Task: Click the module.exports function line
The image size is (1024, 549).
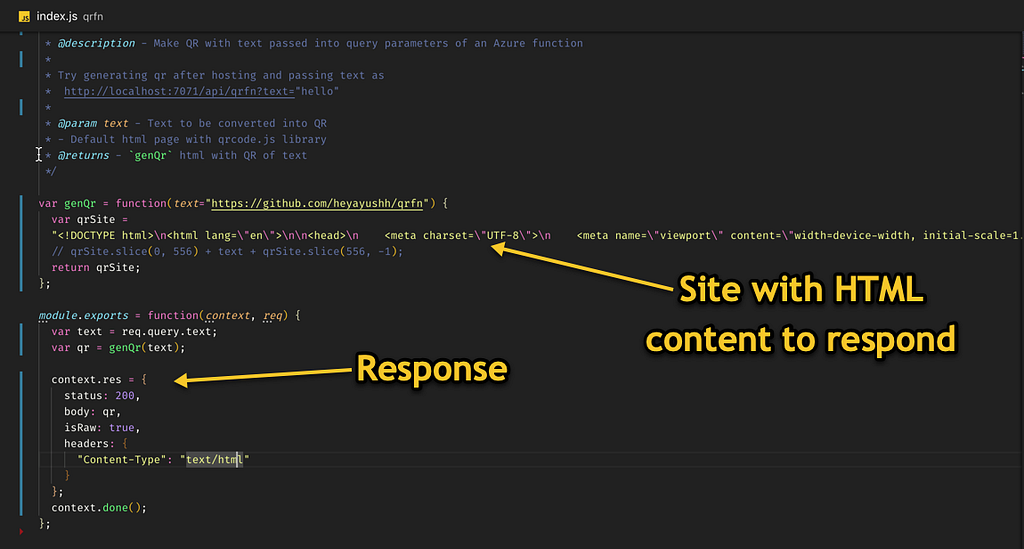Action: click(170, 315)
